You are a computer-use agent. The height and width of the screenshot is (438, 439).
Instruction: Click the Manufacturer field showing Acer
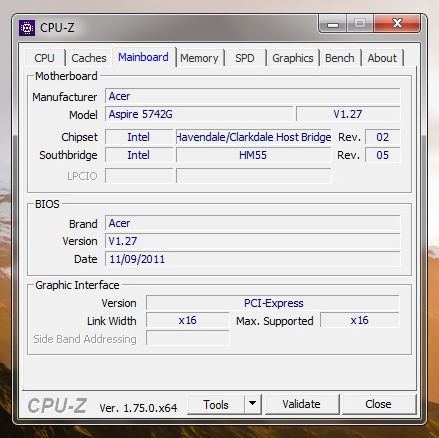(x=253, y=96)
